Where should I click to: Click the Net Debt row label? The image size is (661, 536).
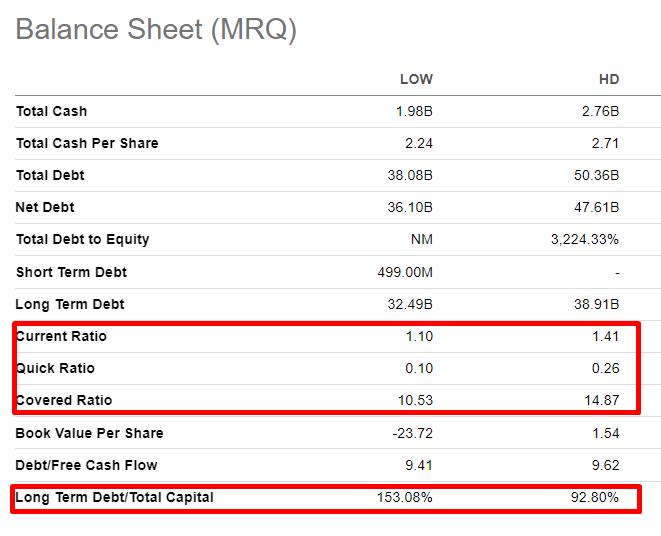45,207
